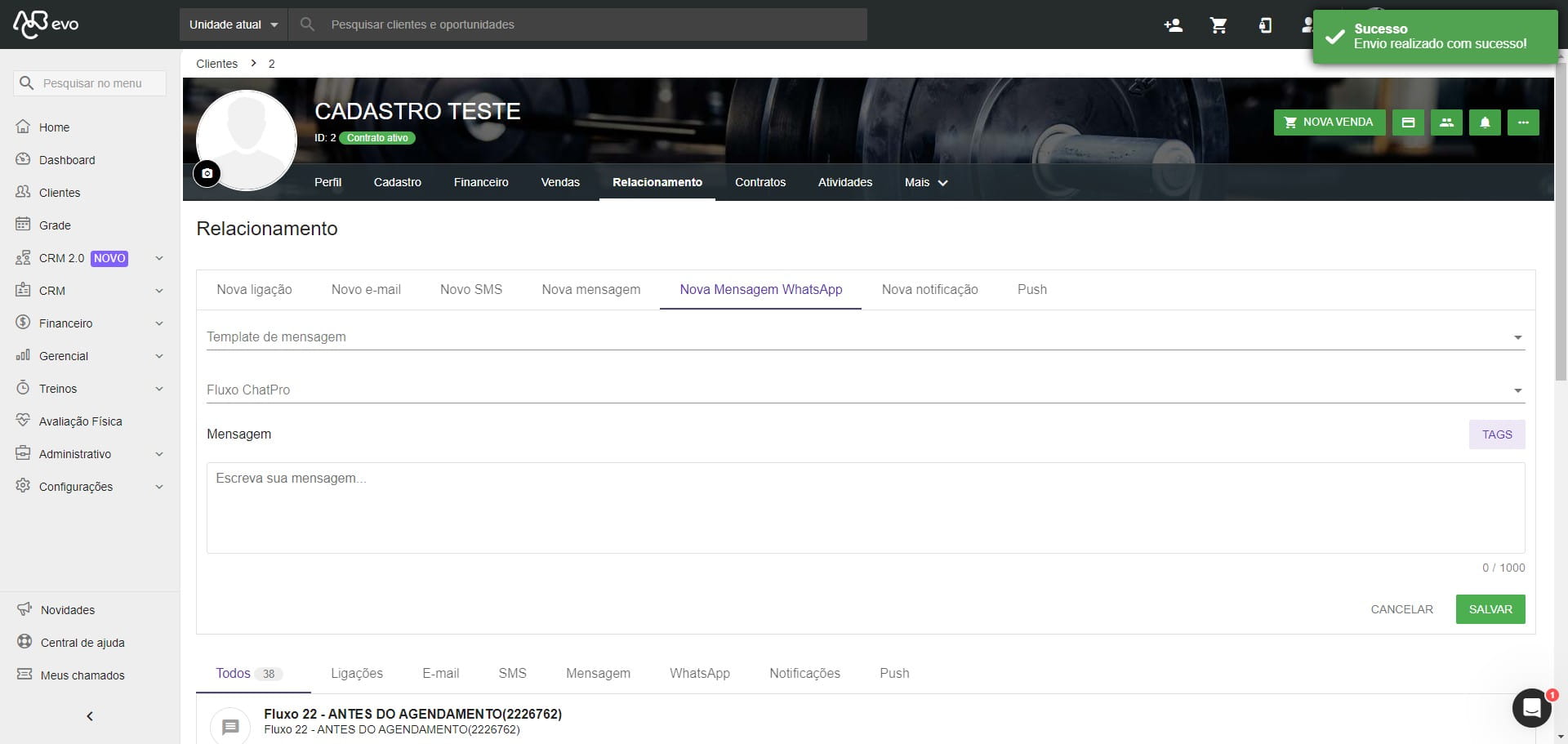This screenshot has width=1568, height=744.
Task: Click the CANCELAR button
Action: point(1401,609)
